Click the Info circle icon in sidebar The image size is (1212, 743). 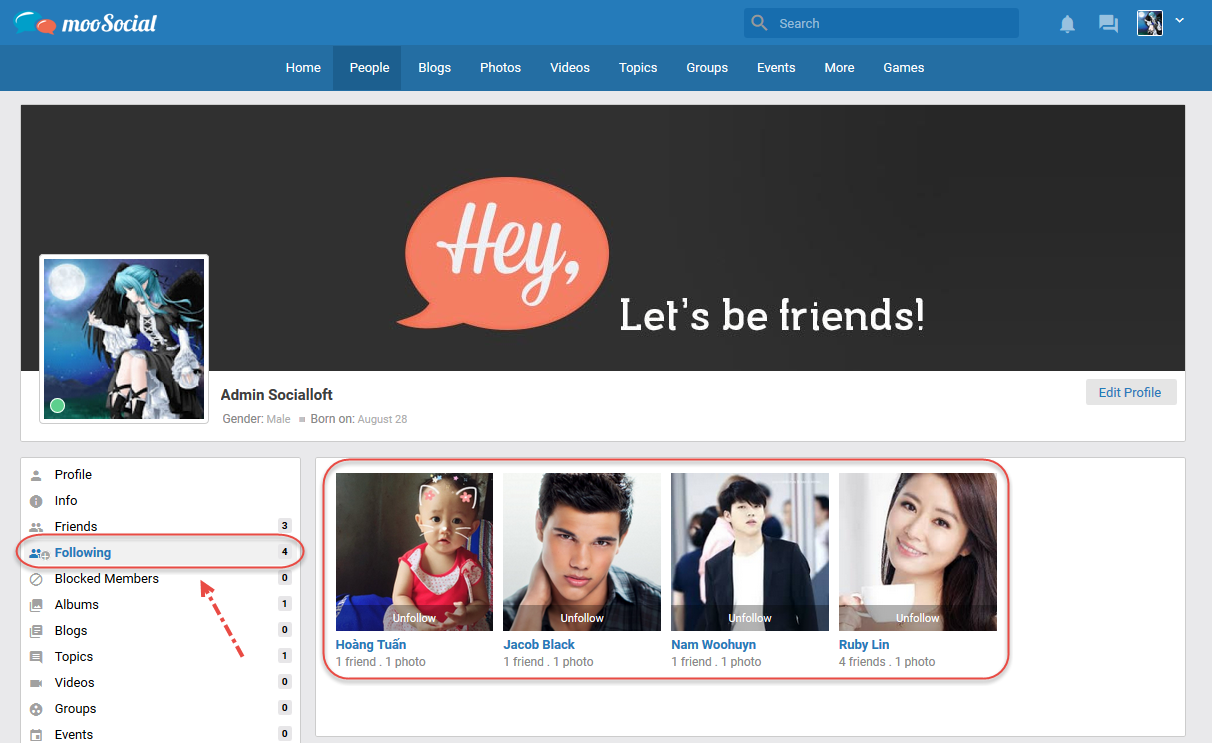(x=36, y=501)
